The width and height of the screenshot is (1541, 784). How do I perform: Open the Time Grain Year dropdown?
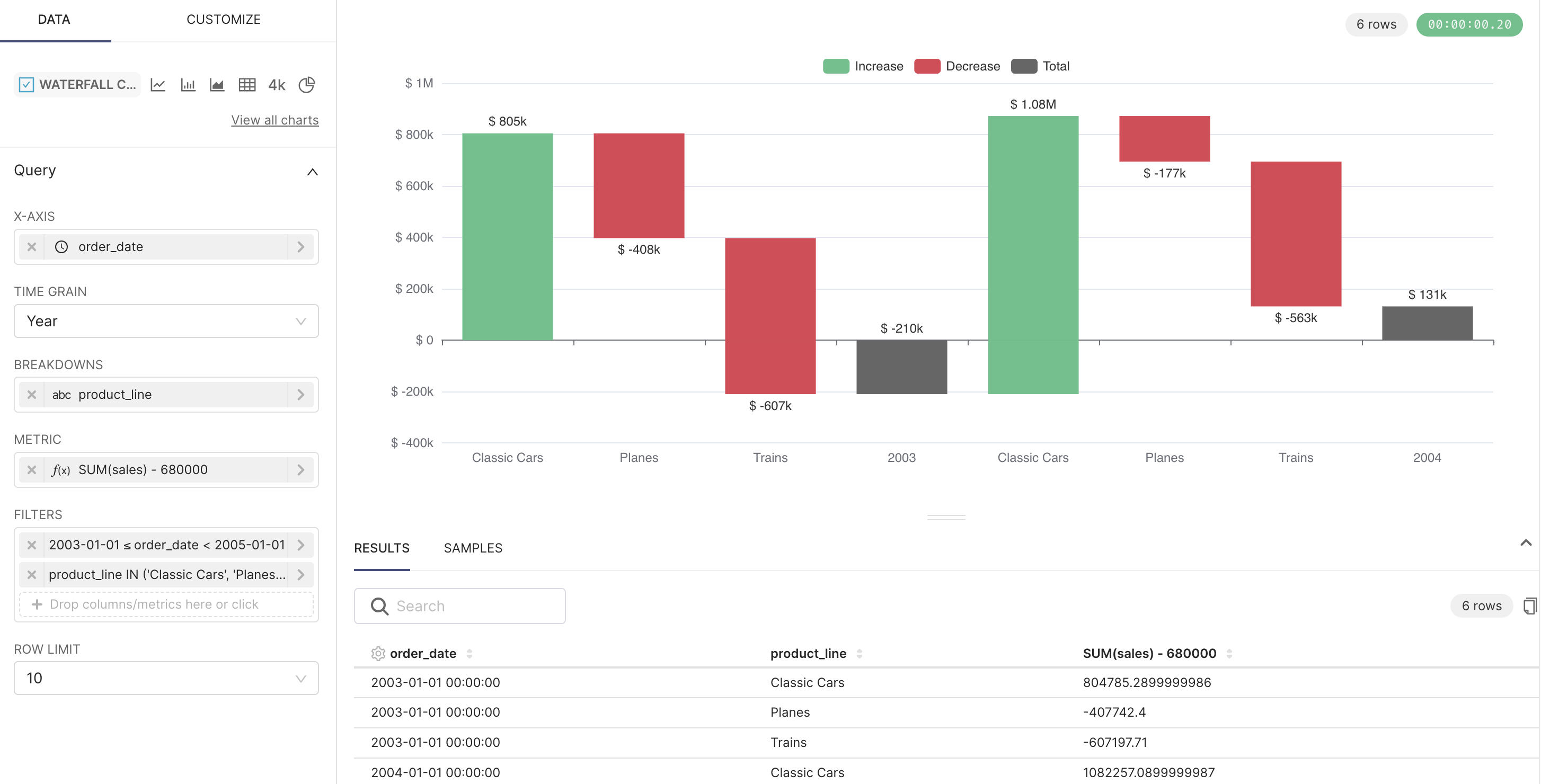166,321
